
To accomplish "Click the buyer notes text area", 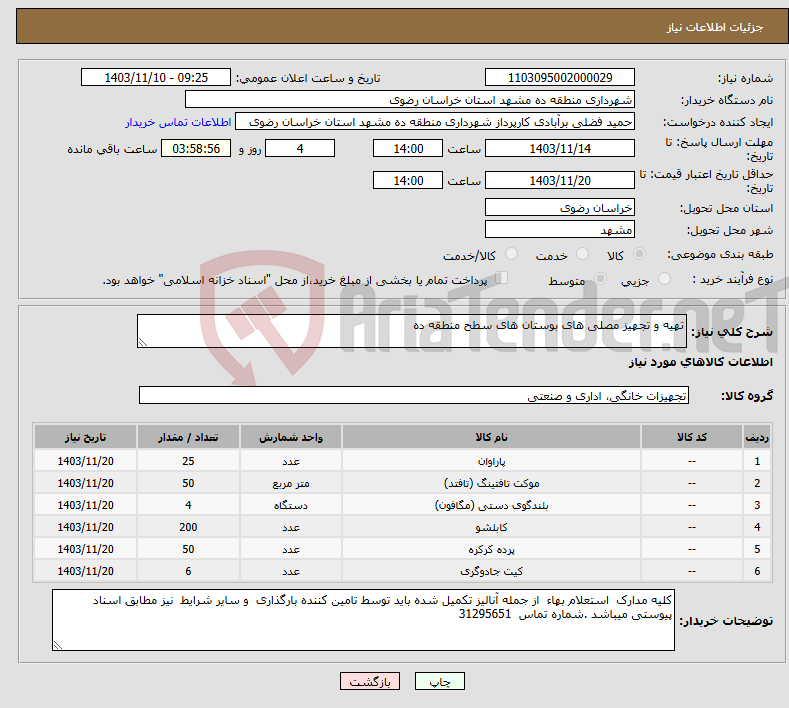I will [363, 620].
